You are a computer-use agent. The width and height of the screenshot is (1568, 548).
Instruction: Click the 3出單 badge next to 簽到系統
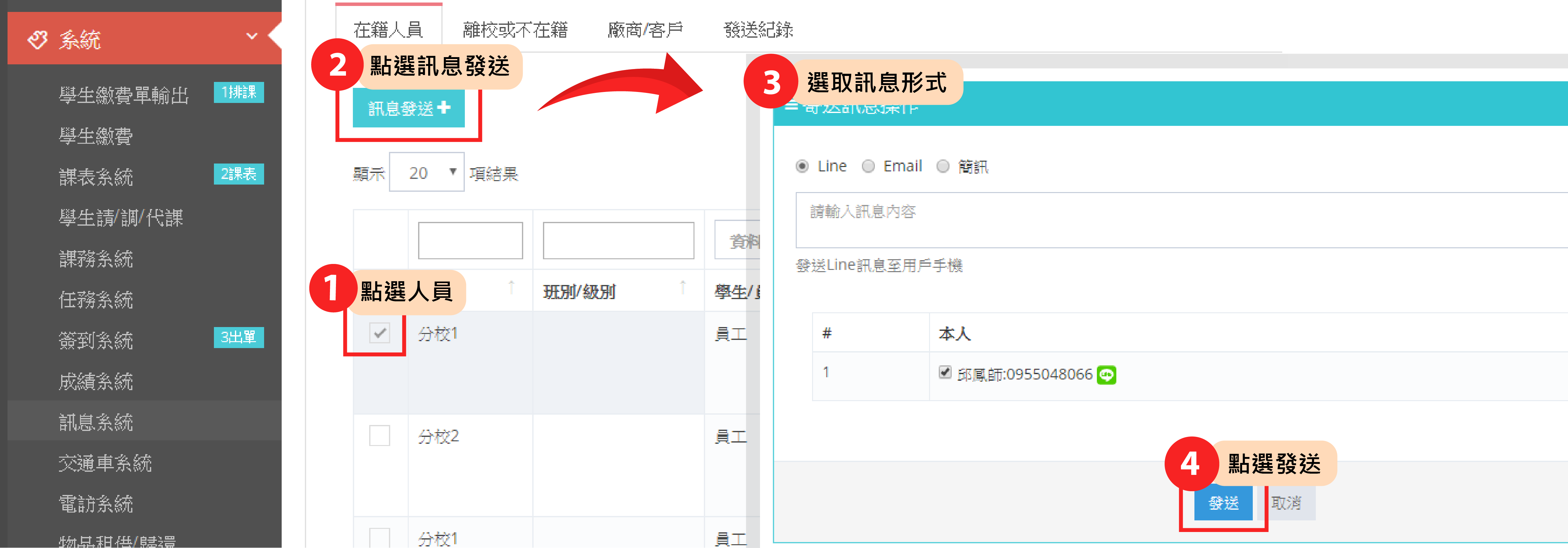[x=239, y=337]
